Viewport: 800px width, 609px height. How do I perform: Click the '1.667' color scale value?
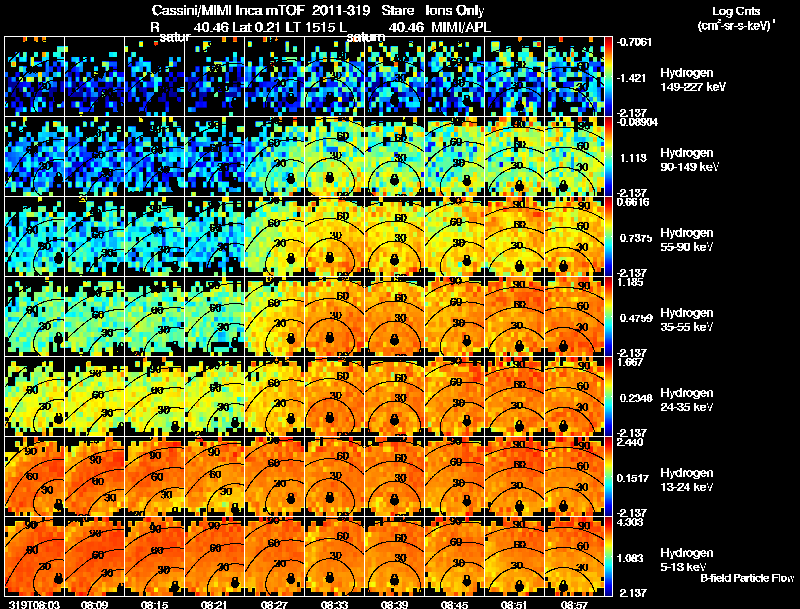[630, 362]
